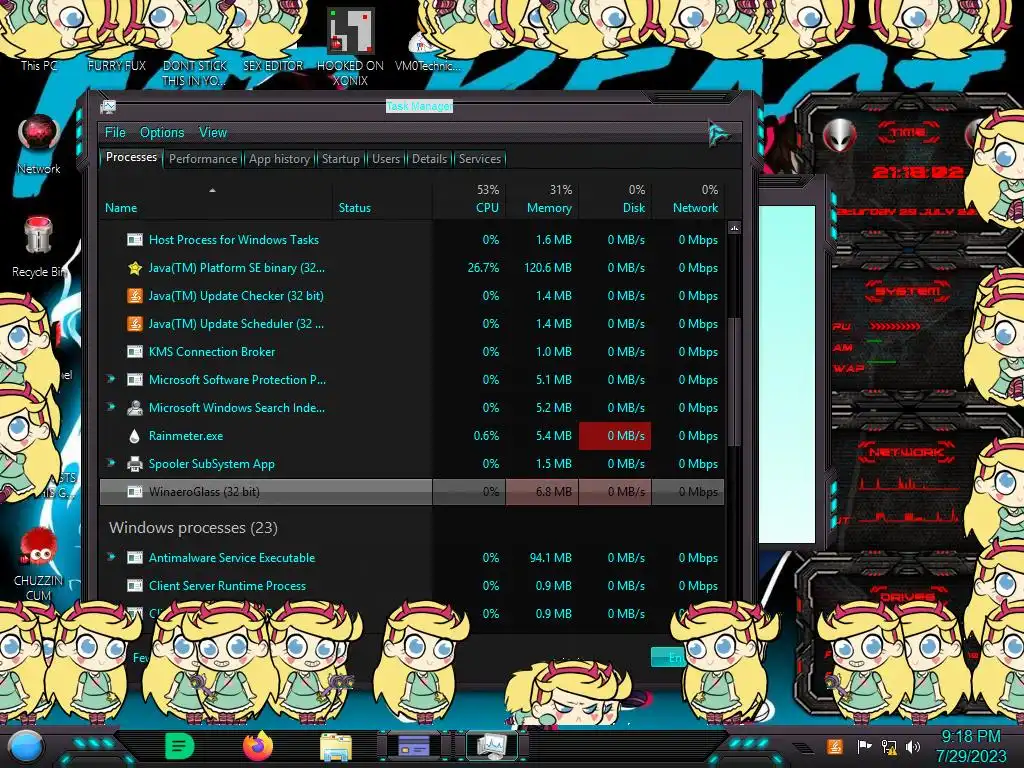Expand the Antimalware Service Executable process
Image resolution: width=1024 pixels, height=768 pixels.
pos(111,557)
